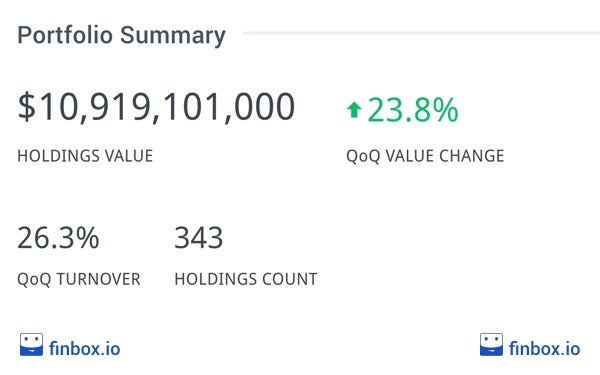Viewport: 600px width, 375px height.
Task: Click the QoQ TURNOVER label
Action: [x=79, y=279]
